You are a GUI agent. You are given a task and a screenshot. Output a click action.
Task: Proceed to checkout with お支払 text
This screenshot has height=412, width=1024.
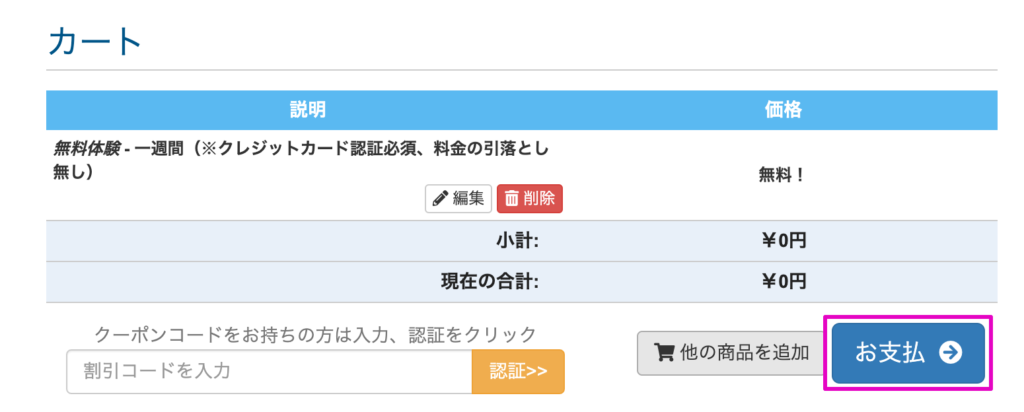(889, 352)
